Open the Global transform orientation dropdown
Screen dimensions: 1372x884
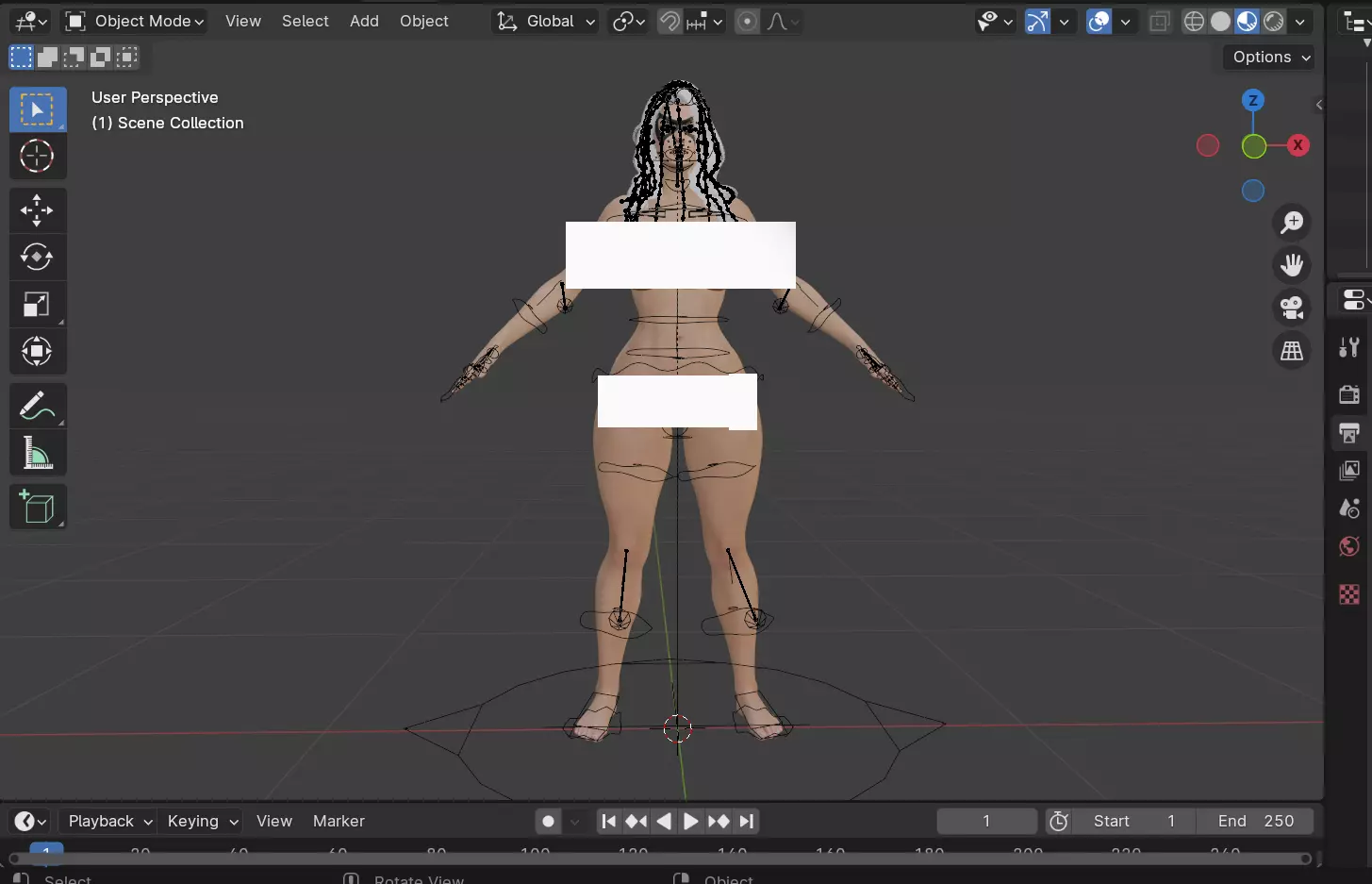(545, 21)
